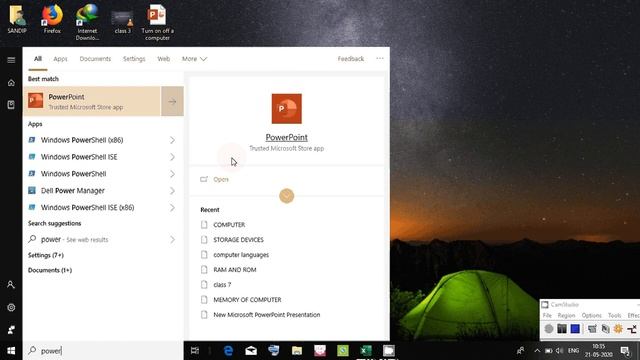Open Task View on the taskbar

(195, 351)
